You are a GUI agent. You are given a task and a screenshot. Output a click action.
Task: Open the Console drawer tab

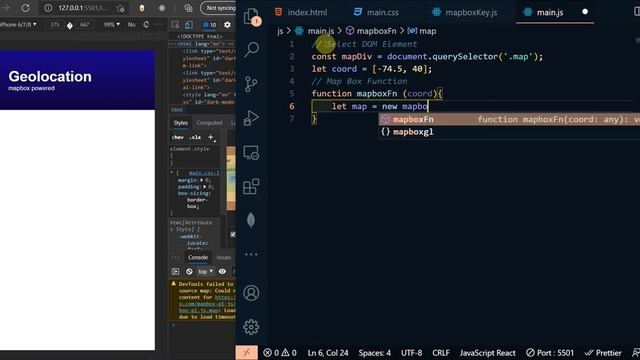[x=198, y=258]
